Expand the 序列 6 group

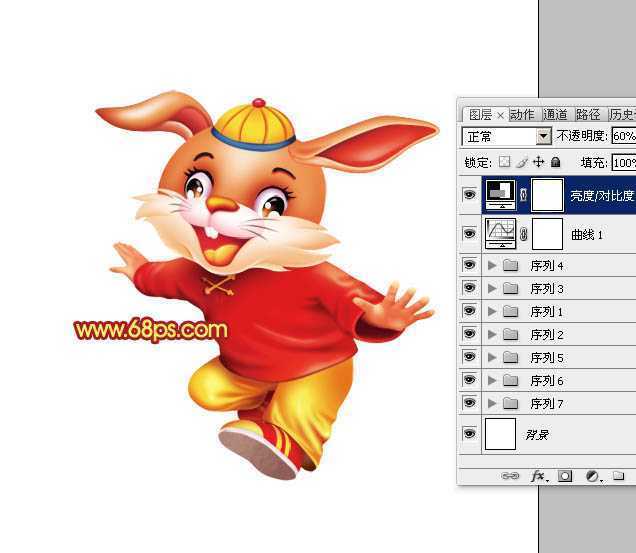click(492, 381)
